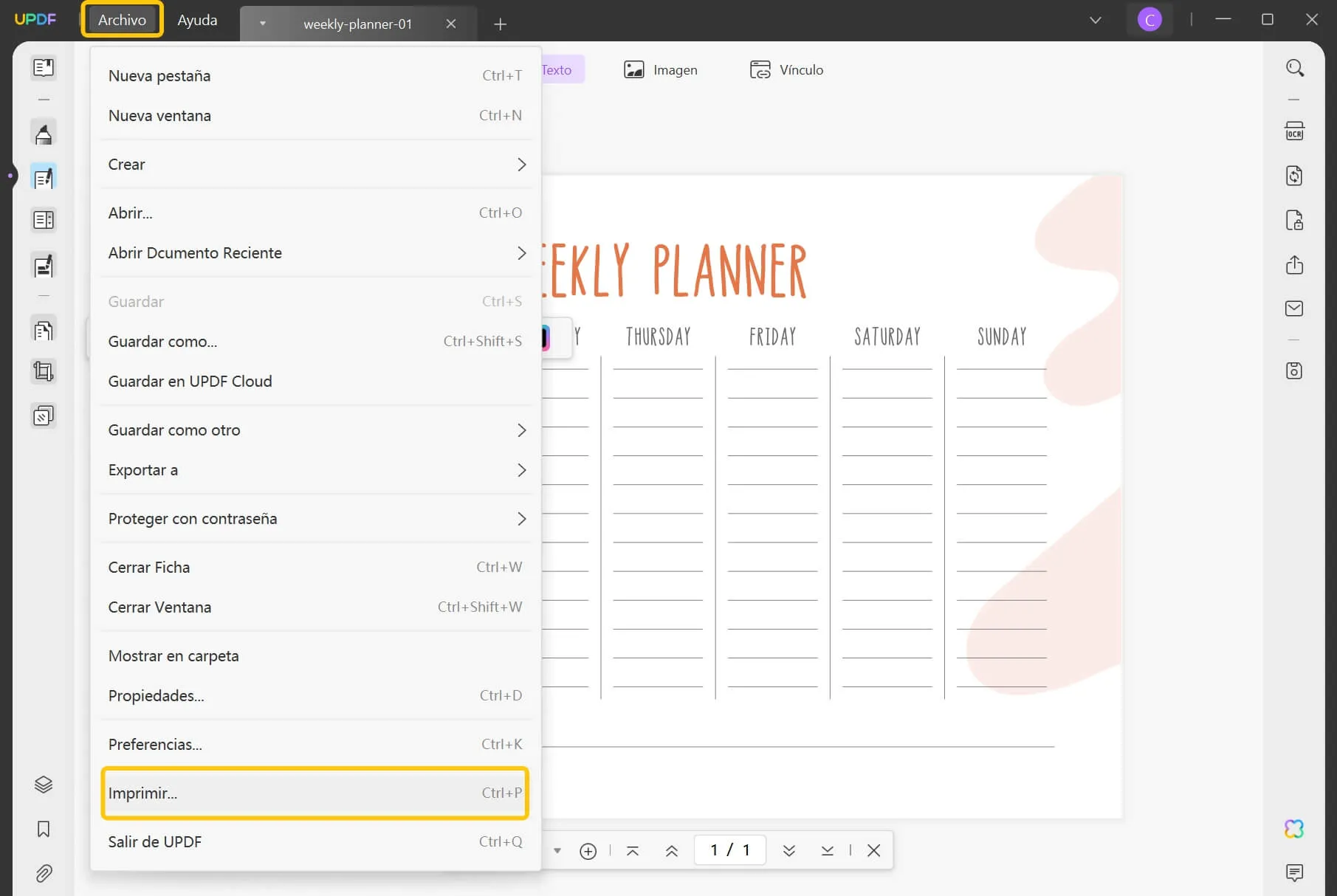Image resolution: width=1337 pixels, height=896 pixels.
Task: Expand the Exportar a submenu
Action: click(316, 470)
